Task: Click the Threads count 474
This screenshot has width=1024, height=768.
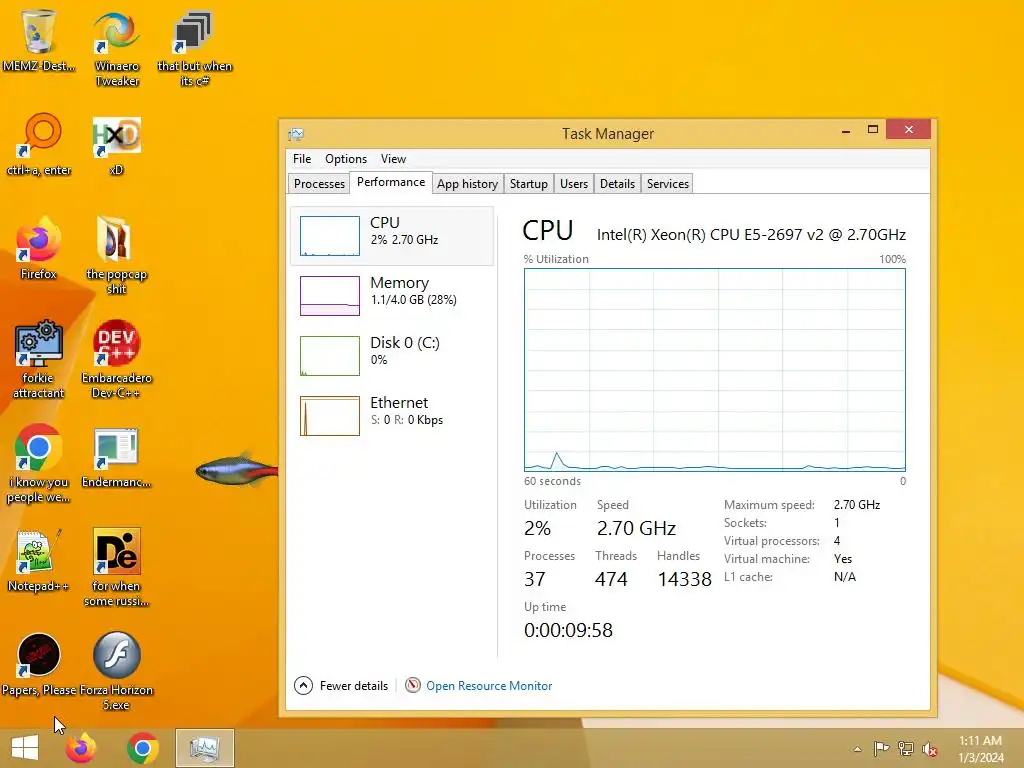Action: click(611, 579)
